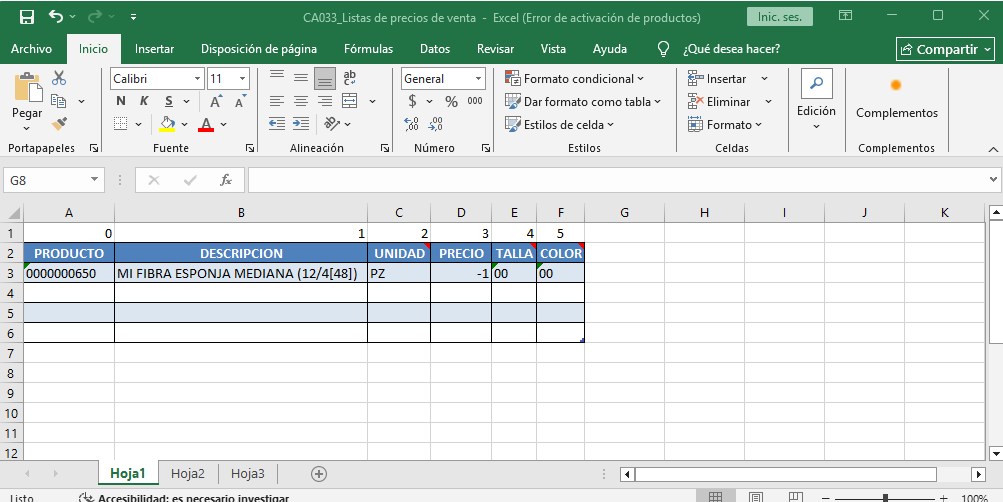This screenshot has width=1003, height=502.
Task: Toggle italic (K) formatting
Action: pos(145,101)
